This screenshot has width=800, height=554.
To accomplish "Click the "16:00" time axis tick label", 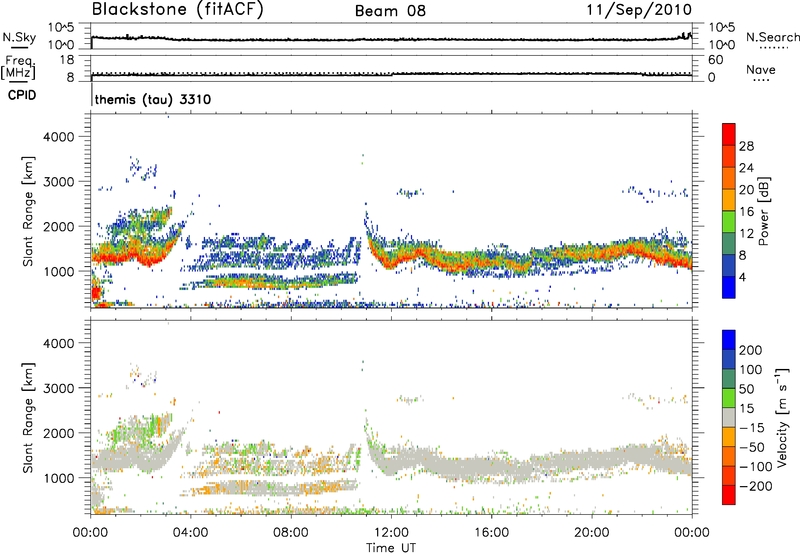I will 491,533.
